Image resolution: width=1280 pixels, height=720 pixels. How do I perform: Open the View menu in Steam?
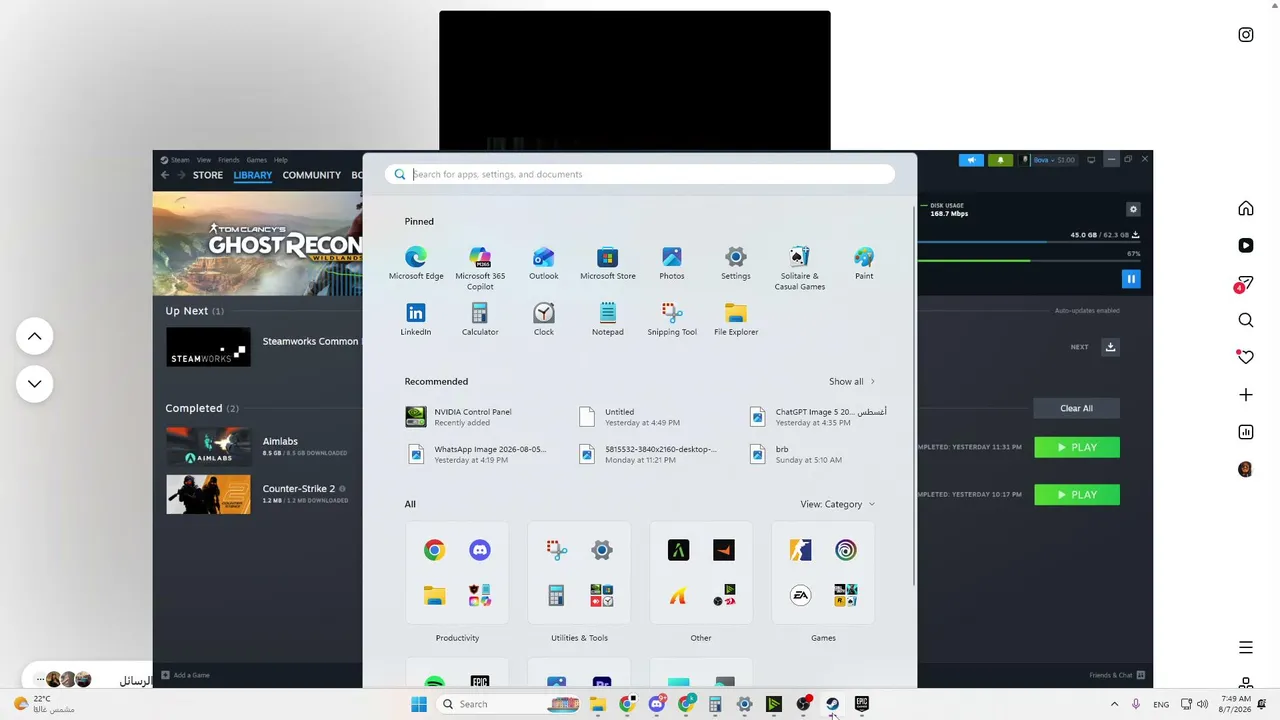tap(204, 160)
